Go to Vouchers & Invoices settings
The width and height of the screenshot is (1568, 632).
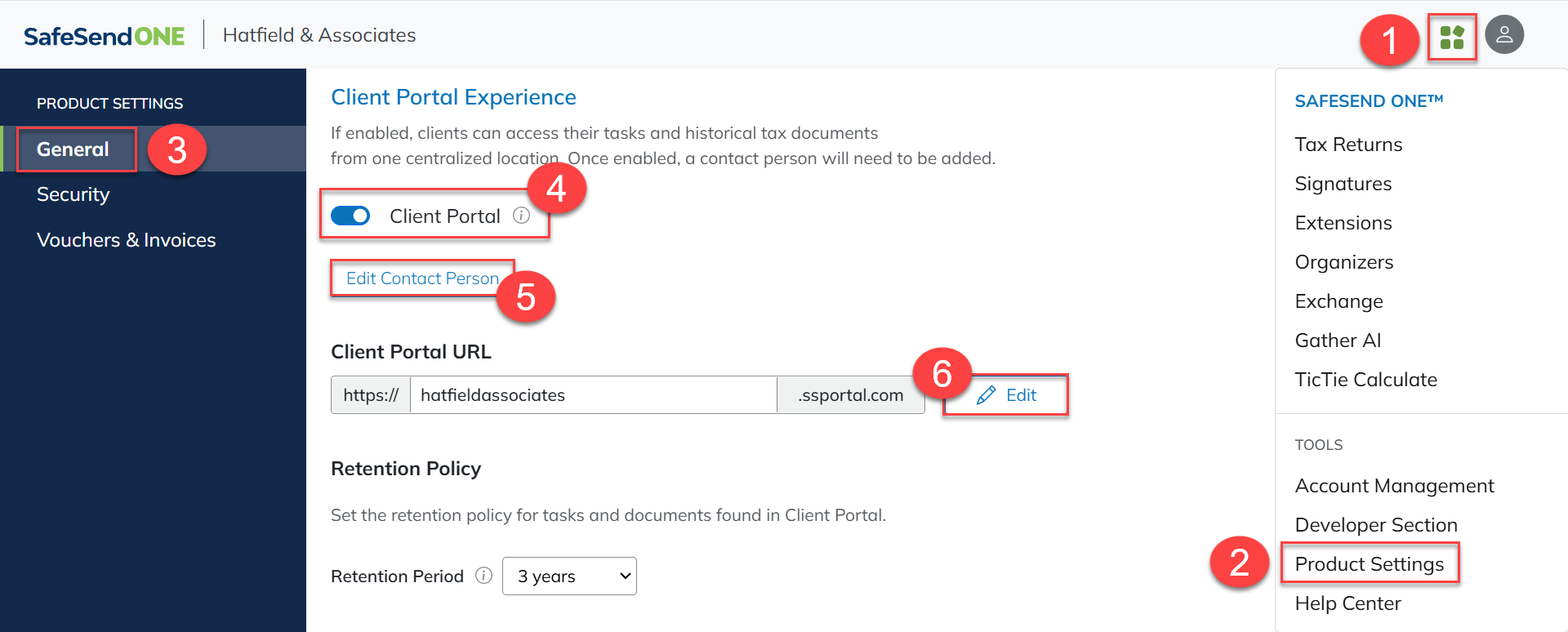[126, 240]
